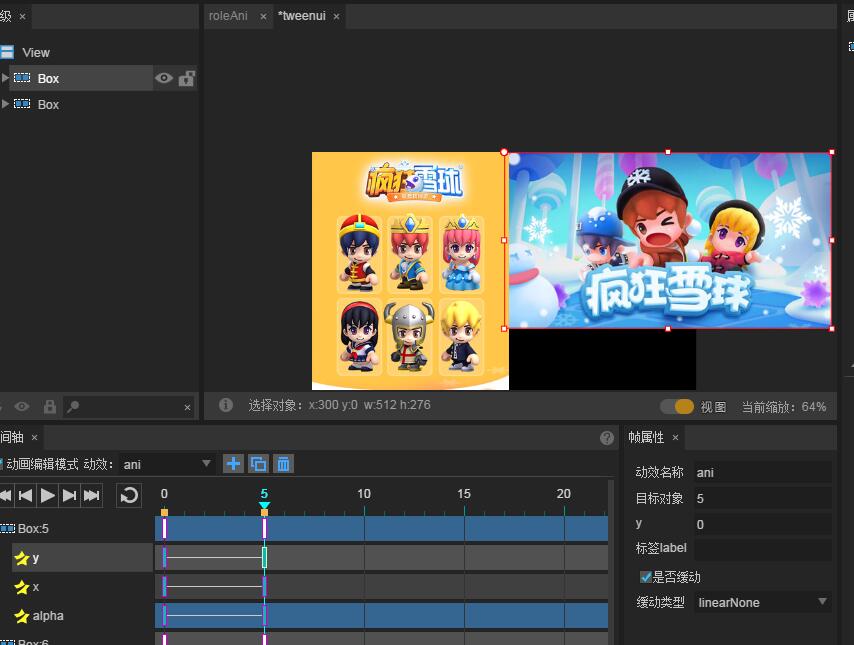Image resolution: width=854 pixels, height=645 pixels.
Task: Toggle loop playback button
Action: [129, 495]
